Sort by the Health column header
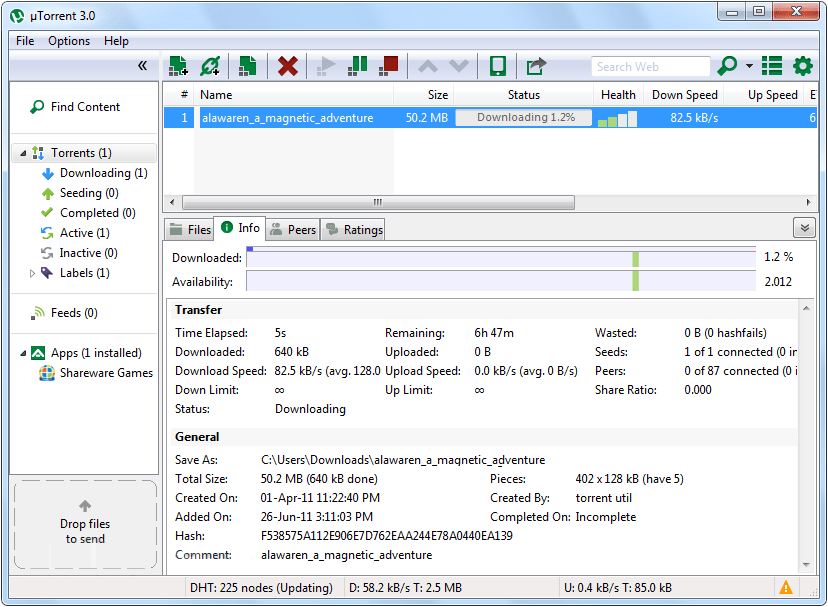Screen dimensions: 828x607 [618, 95]
